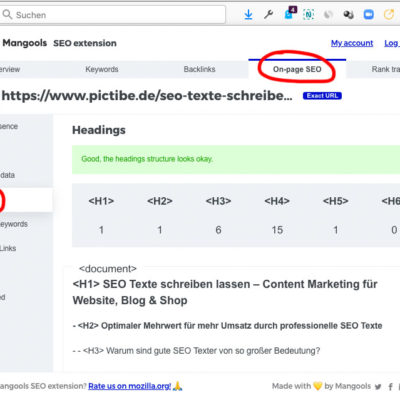Click the gray swirl extension icon
Screen dimensions: 400x400
pos(329,15)
